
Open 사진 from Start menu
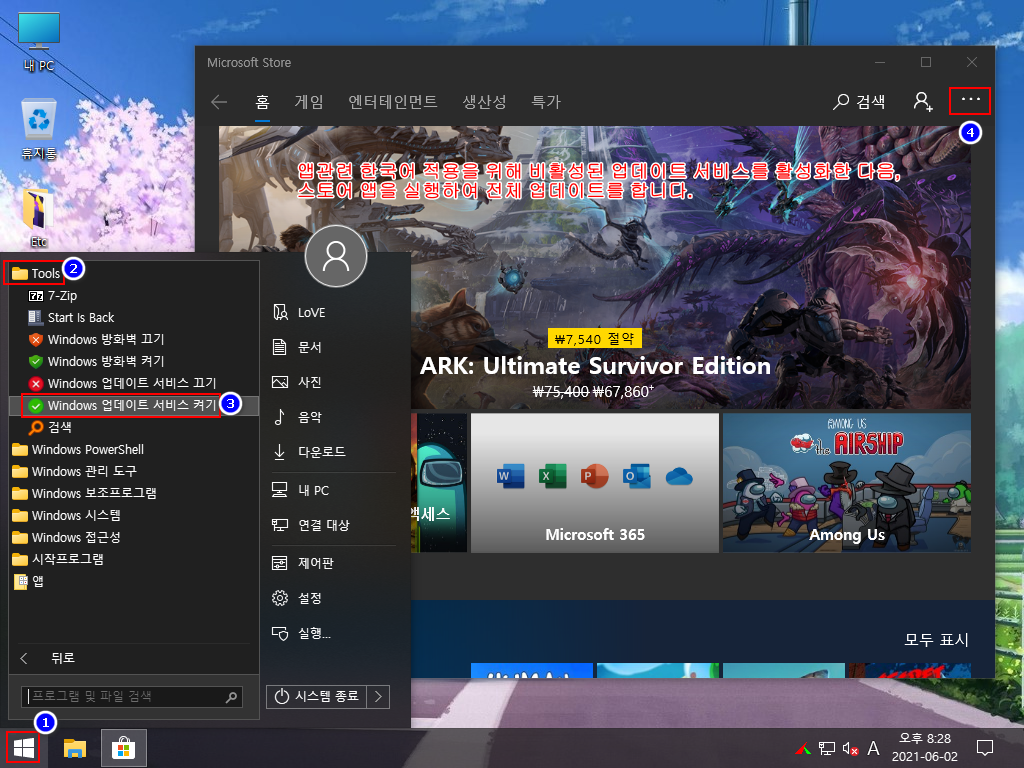pos(297,381)
